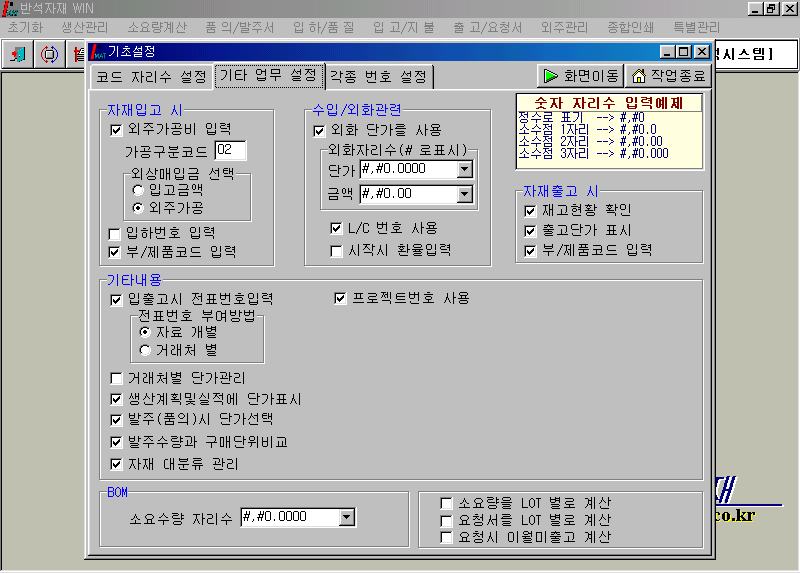This screenshot has width=800, height=573.
Task: Open the 각종 번호 설정 tab
Action: 379,77
